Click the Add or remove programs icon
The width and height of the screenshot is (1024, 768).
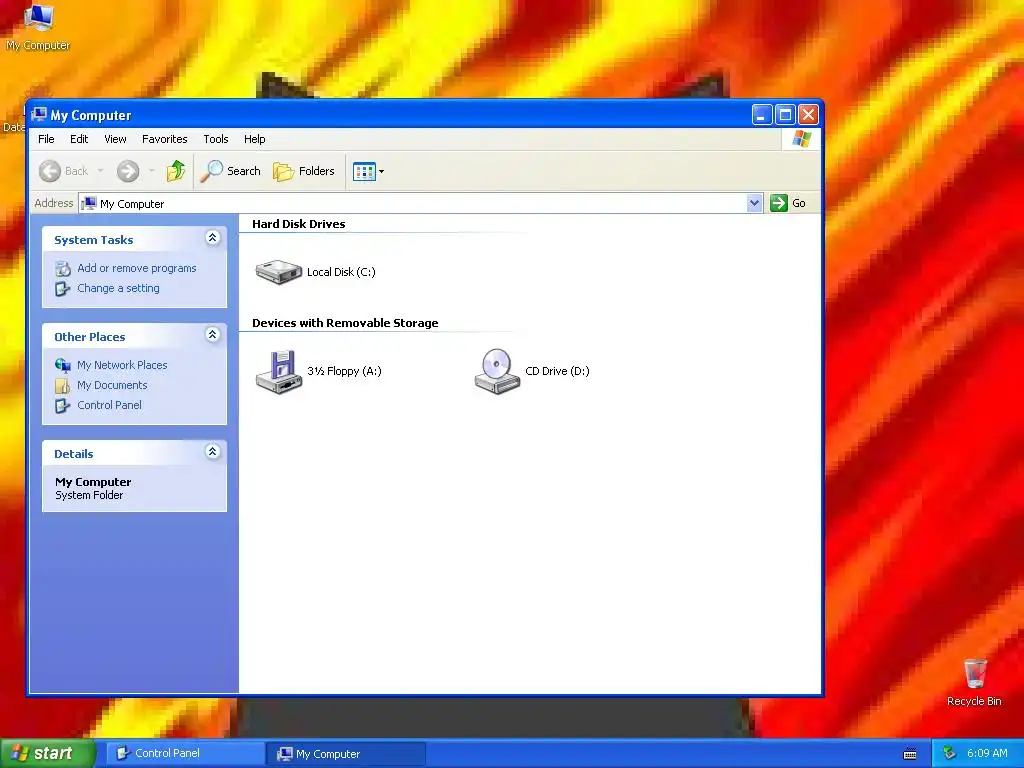(x=63, y=268)
